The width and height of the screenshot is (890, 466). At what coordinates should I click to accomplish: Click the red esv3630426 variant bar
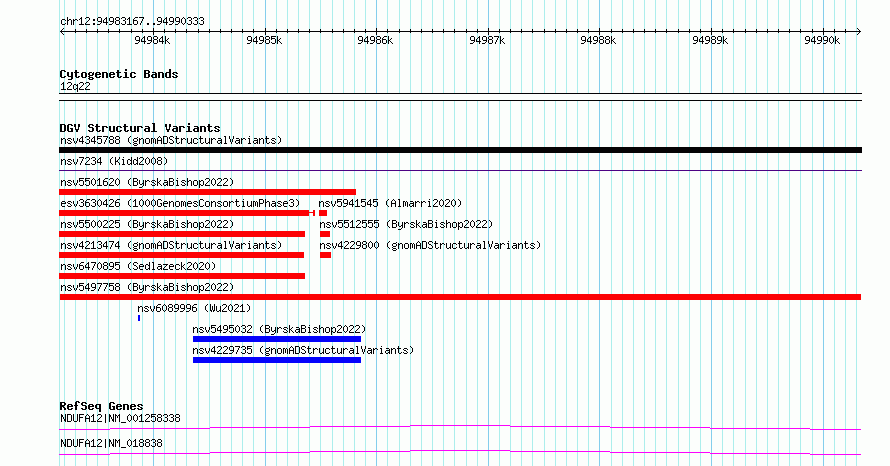(x=187, y=213)
